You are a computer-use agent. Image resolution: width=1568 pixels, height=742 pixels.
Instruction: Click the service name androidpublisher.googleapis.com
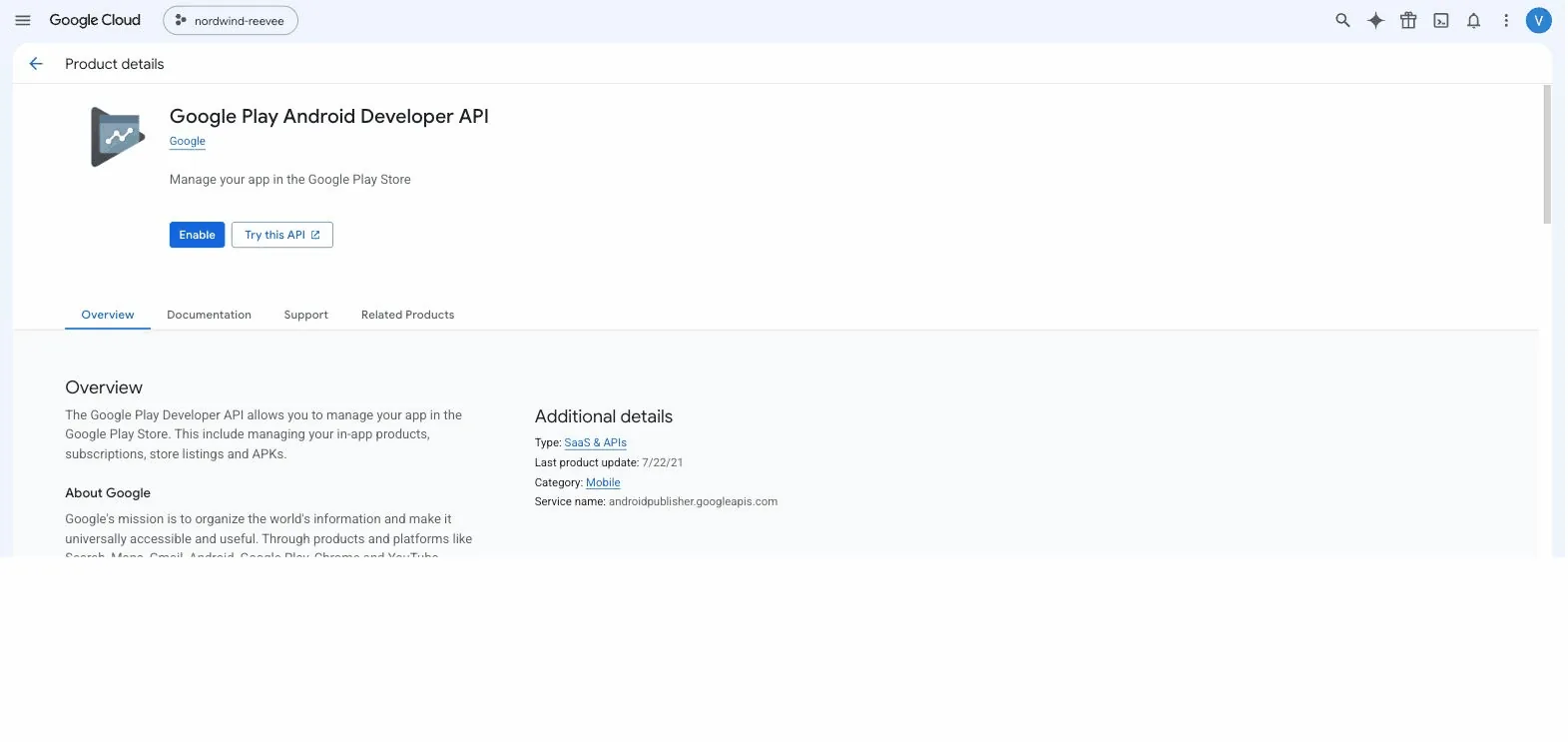(x=693, y=501)
